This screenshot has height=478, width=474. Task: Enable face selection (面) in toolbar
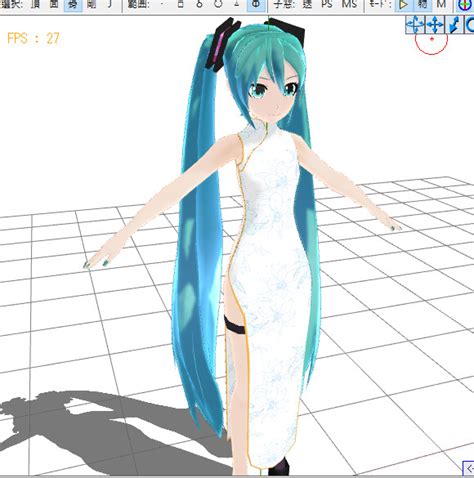54,5
